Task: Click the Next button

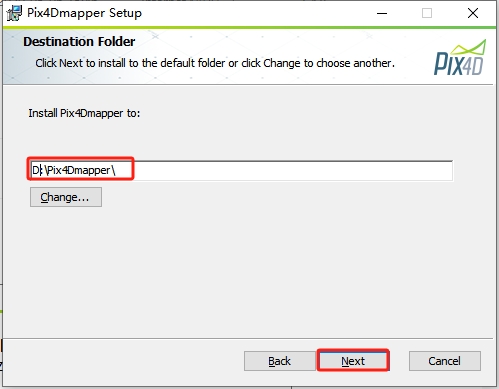Action: pyautogui.click(x=353, y=361)
